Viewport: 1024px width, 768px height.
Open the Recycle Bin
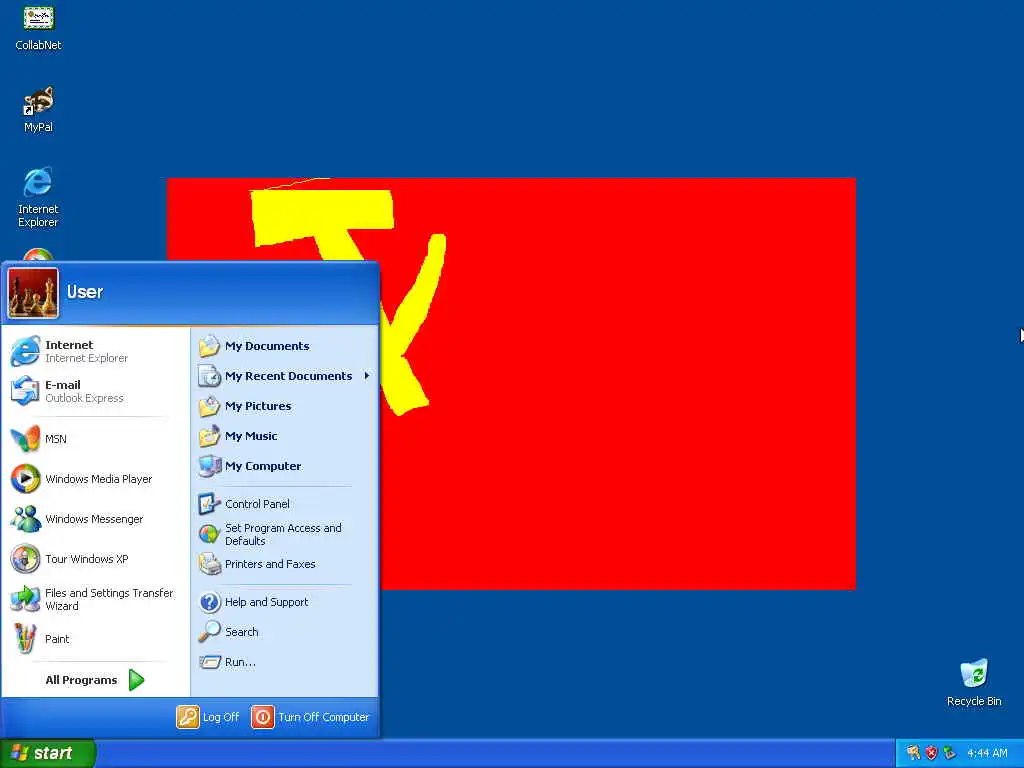pos(974,683)
